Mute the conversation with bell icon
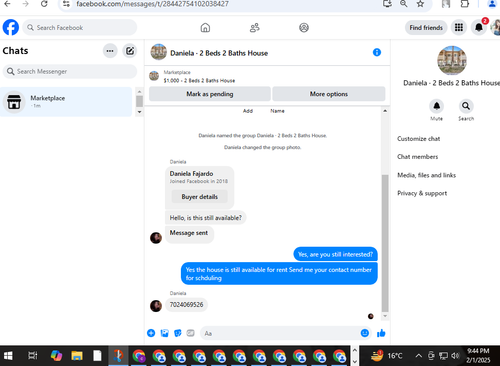This screenshot has width=500, height=366. tap(436, 106)
